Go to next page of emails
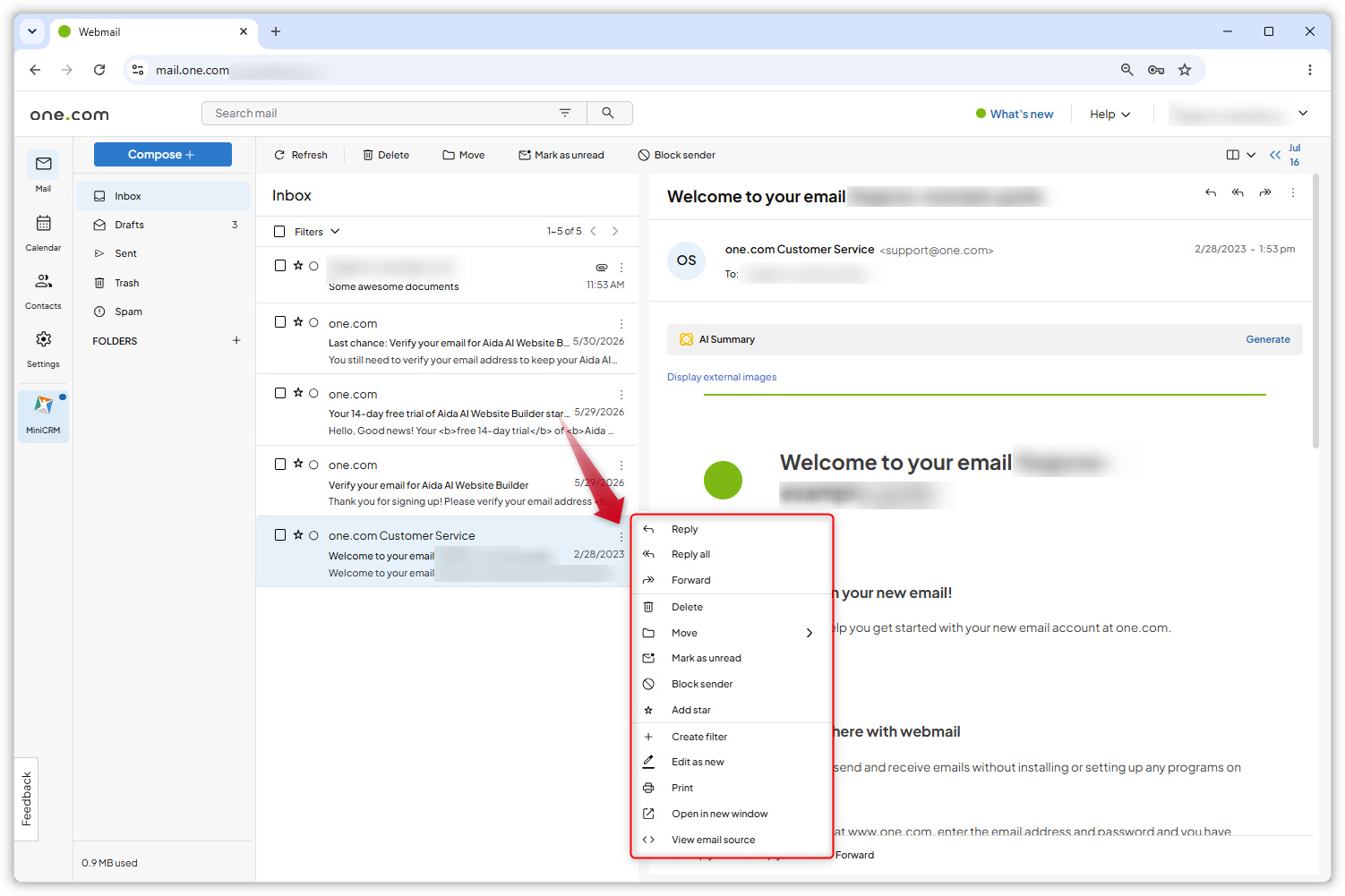The height and width of the screenshot is (896, 1345). pos(615,231)
